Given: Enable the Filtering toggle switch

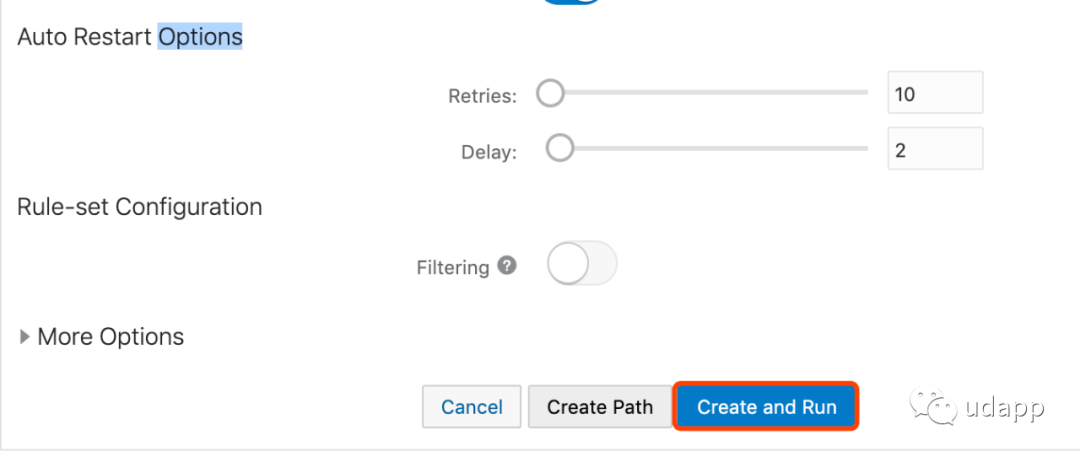Looking at the screenshot, I should point(582,263).
